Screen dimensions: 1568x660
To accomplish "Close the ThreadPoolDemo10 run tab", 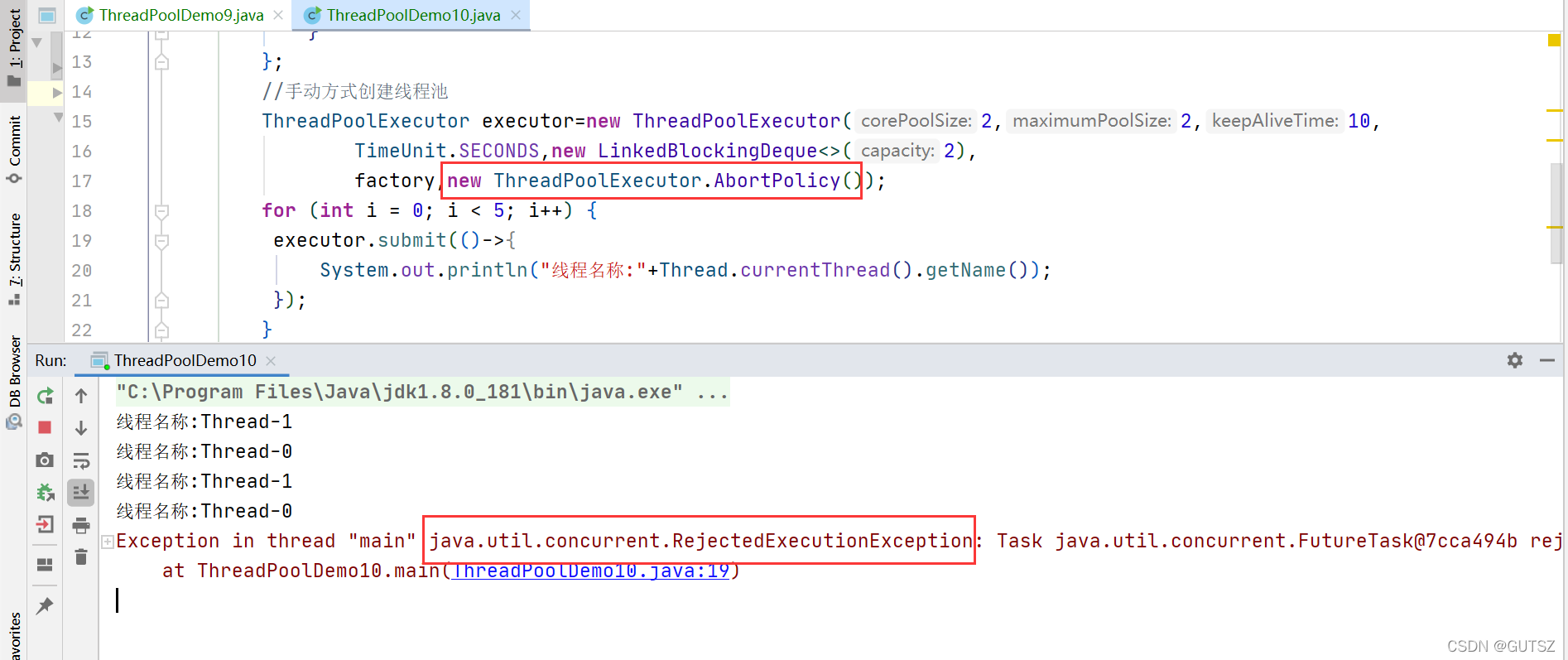I will [x=271, y=360].
